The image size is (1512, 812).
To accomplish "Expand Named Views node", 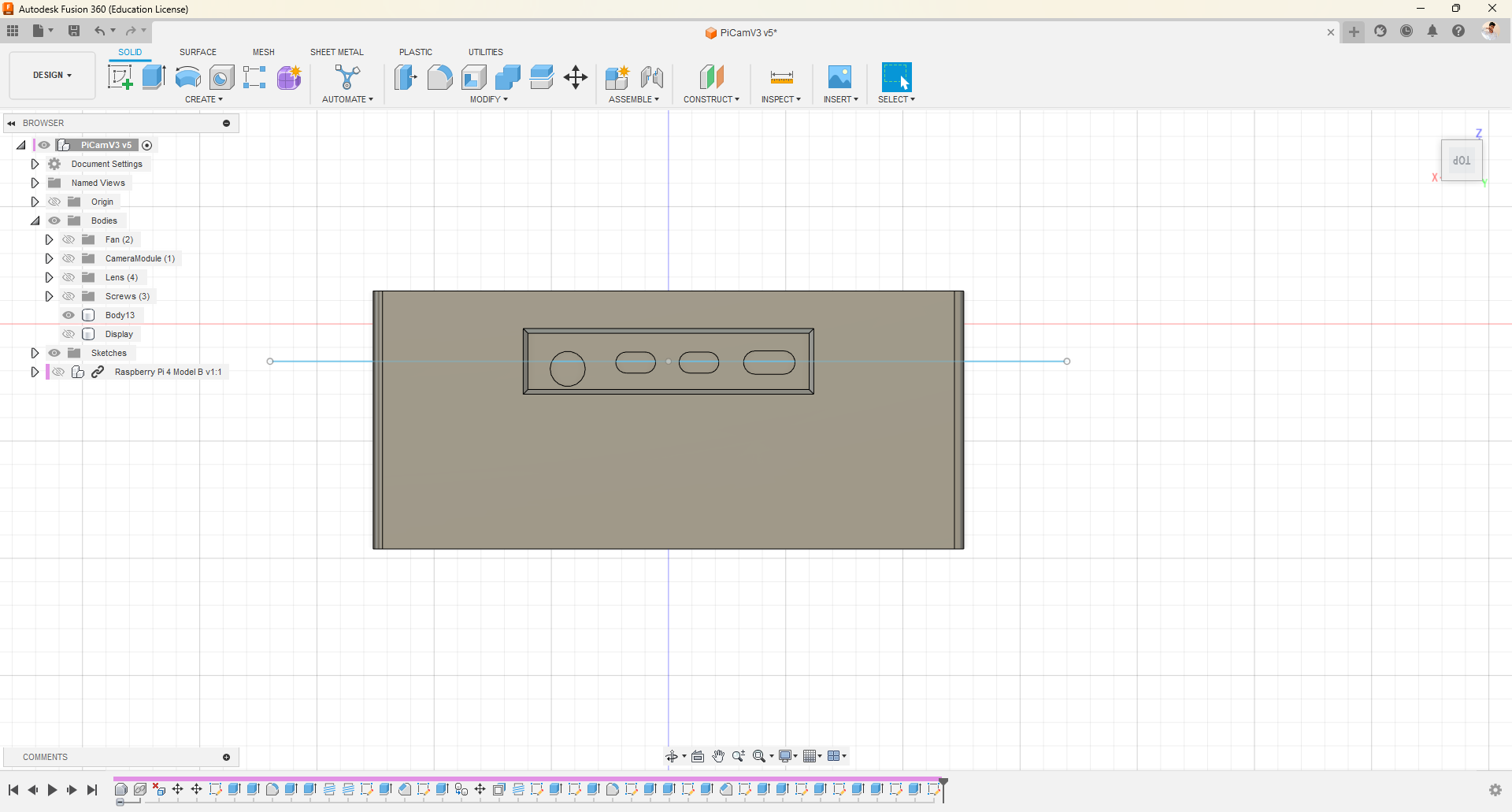I will [35, 183].
